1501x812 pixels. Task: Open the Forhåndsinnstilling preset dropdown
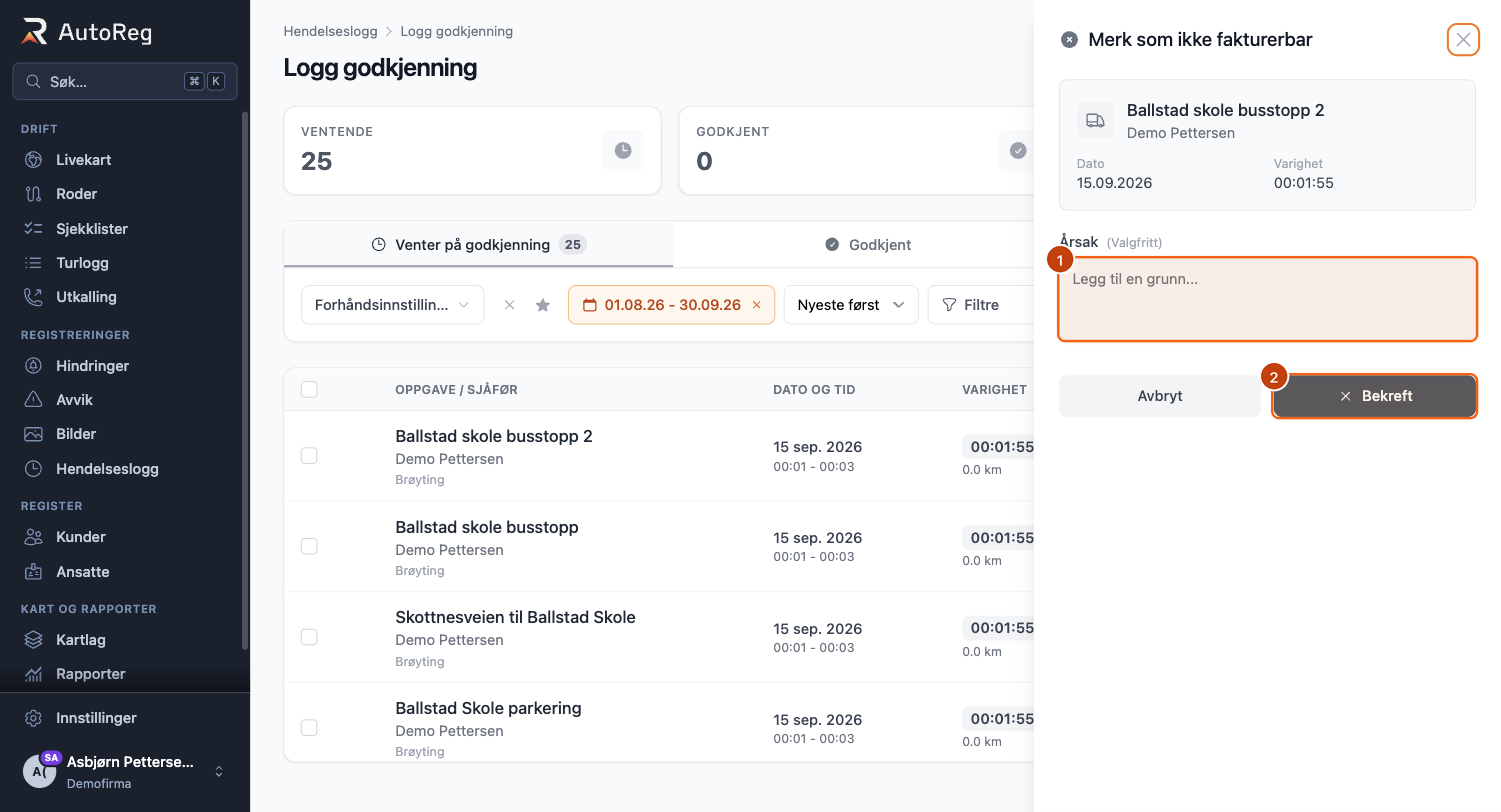[x=392, y=305]
